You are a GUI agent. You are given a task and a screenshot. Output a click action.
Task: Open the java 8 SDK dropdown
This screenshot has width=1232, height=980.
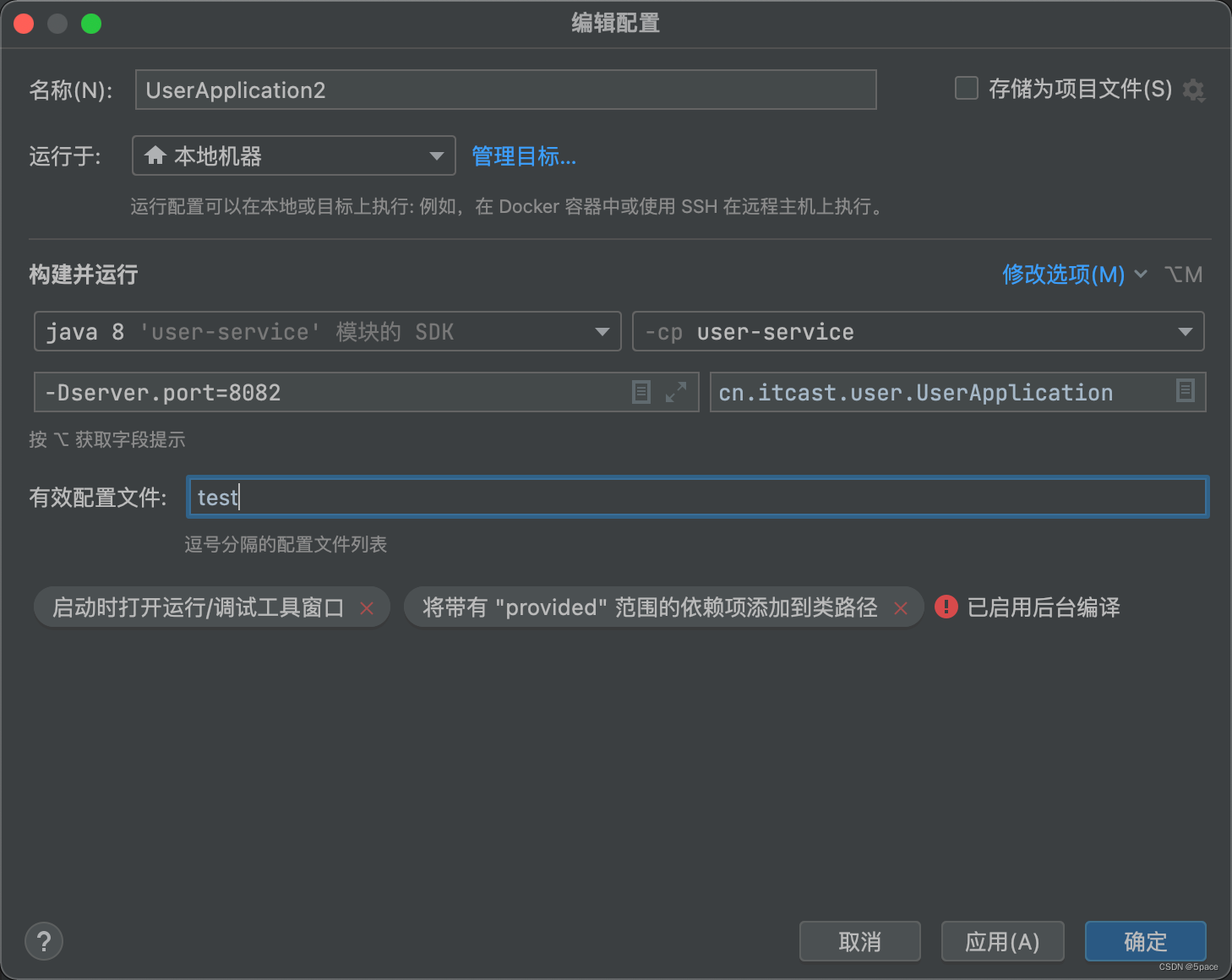(328, 331)
